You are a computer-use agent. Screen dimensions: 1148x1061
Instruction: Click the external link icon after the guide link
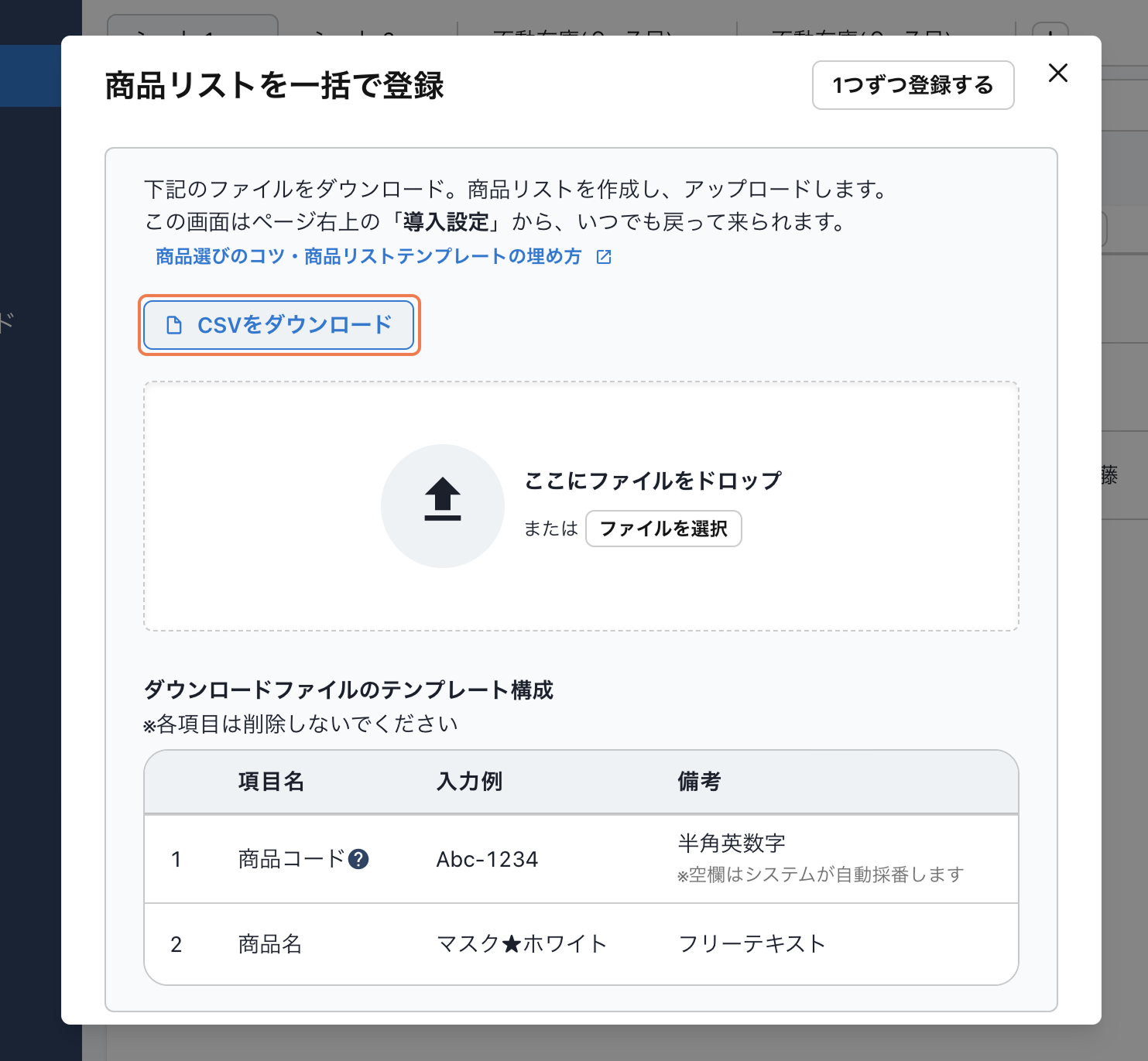click(604, 257)
